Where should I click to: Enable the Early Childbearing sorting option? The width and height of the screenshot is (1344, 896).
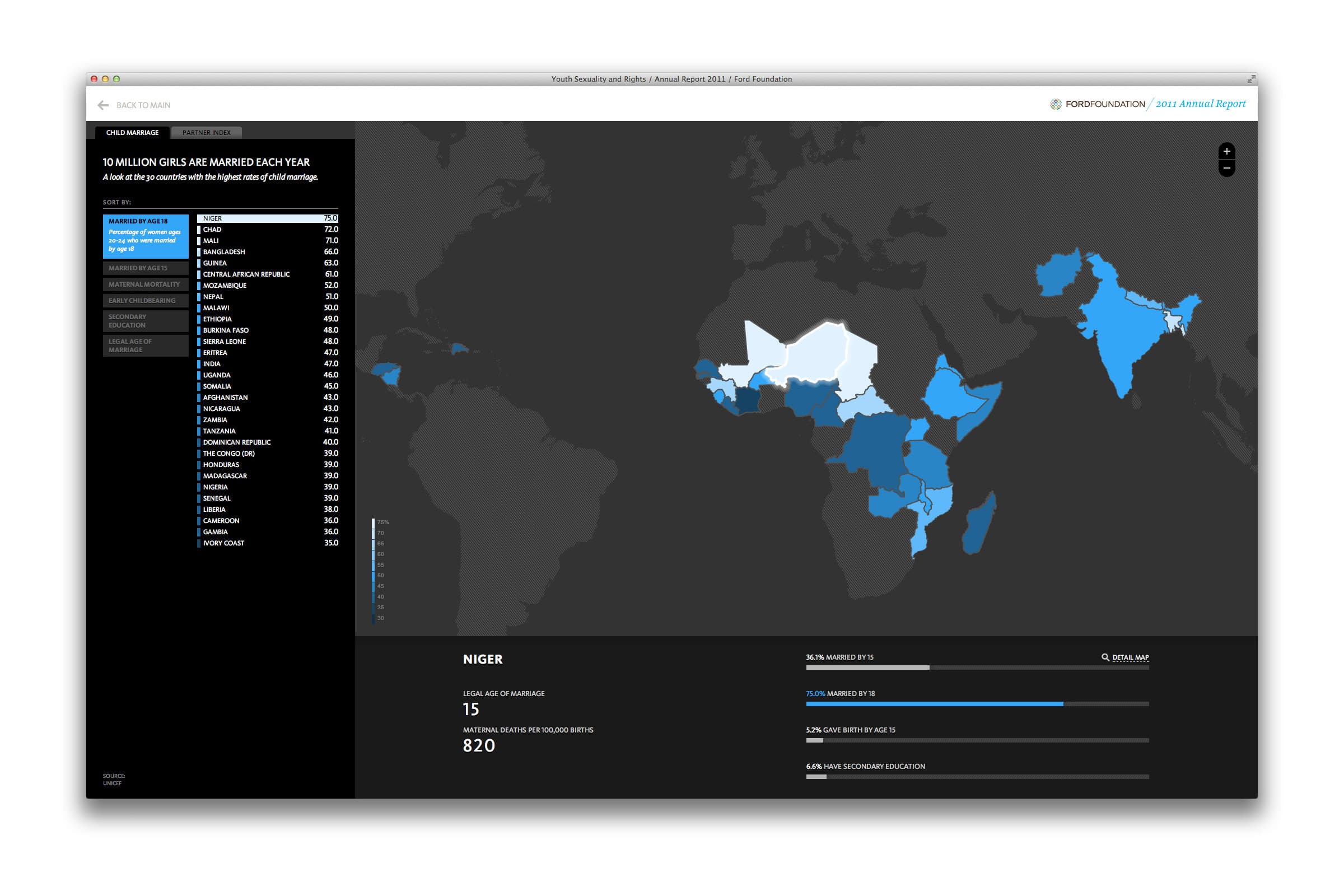coord(145,300)
